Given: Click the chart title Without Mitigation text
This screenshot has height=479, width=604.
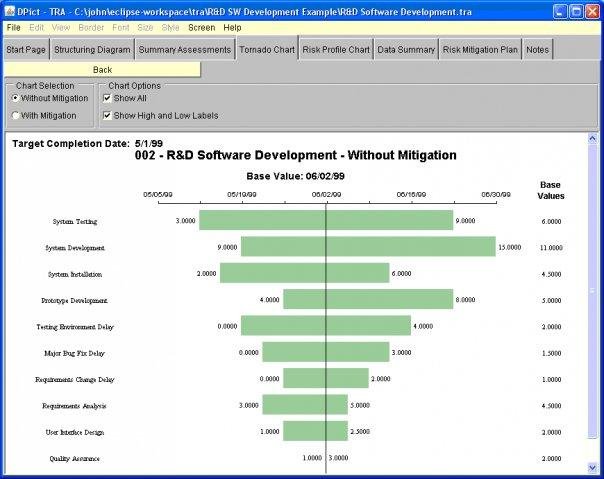Looking at the screenshot, I should pyautogui.click(x=402, y=155).
